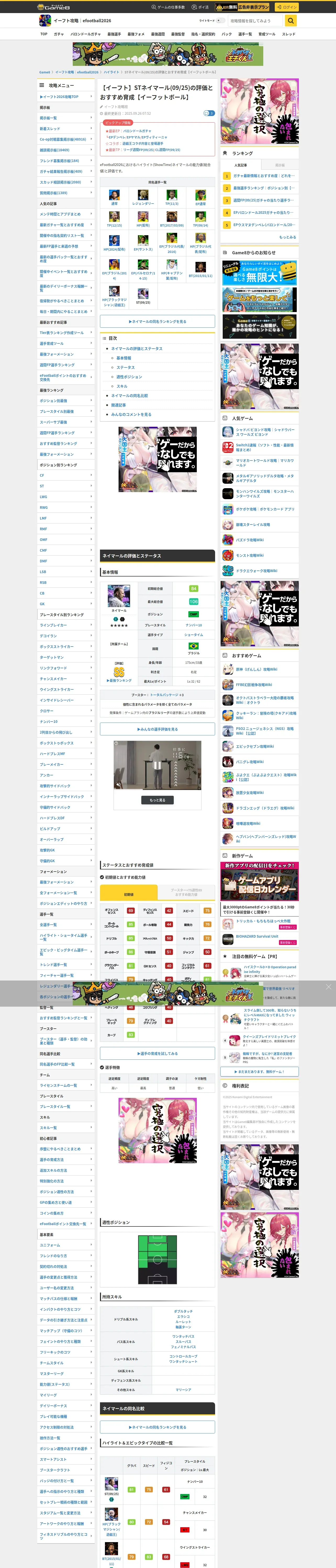336x1568 pixels.
Task: Open the comment bubble showing 3
Action: click(x=209, y=113)
